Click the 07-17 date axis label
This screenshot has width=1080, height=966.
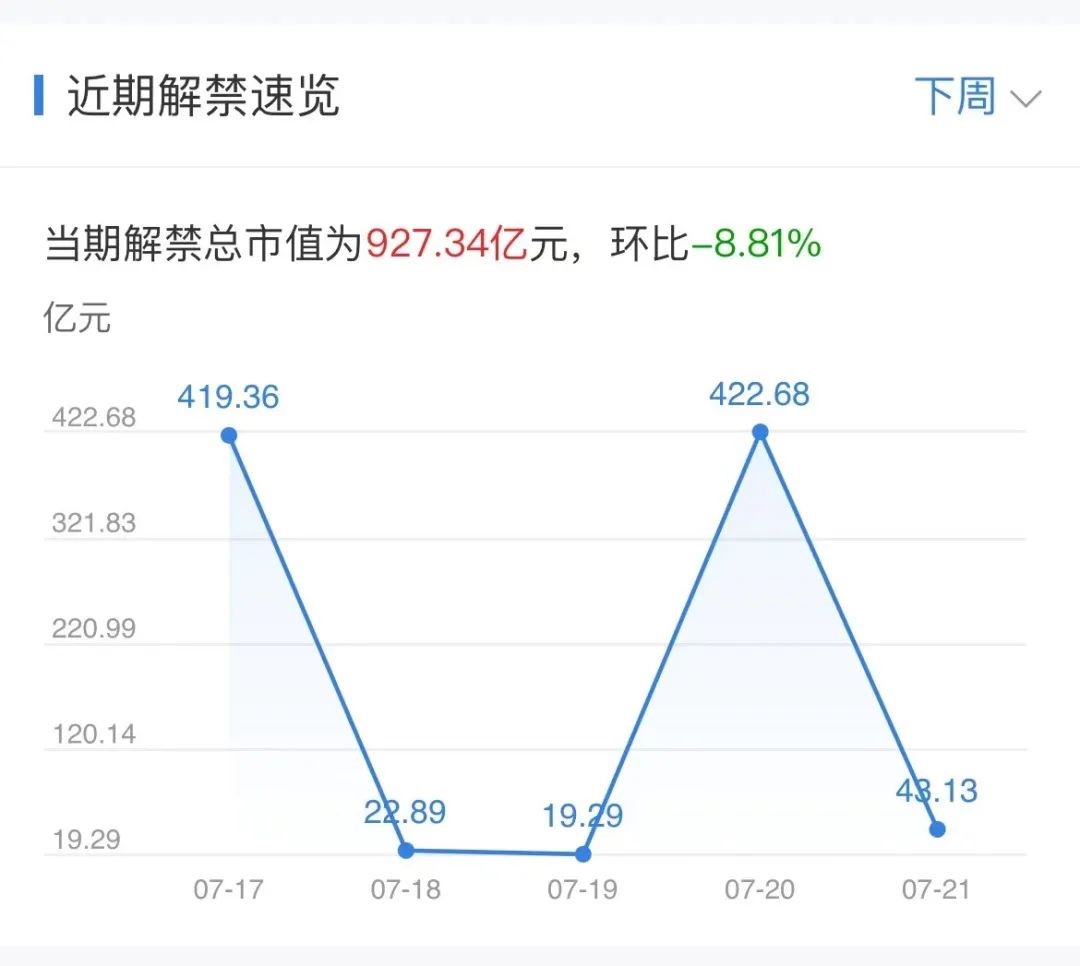228,890
